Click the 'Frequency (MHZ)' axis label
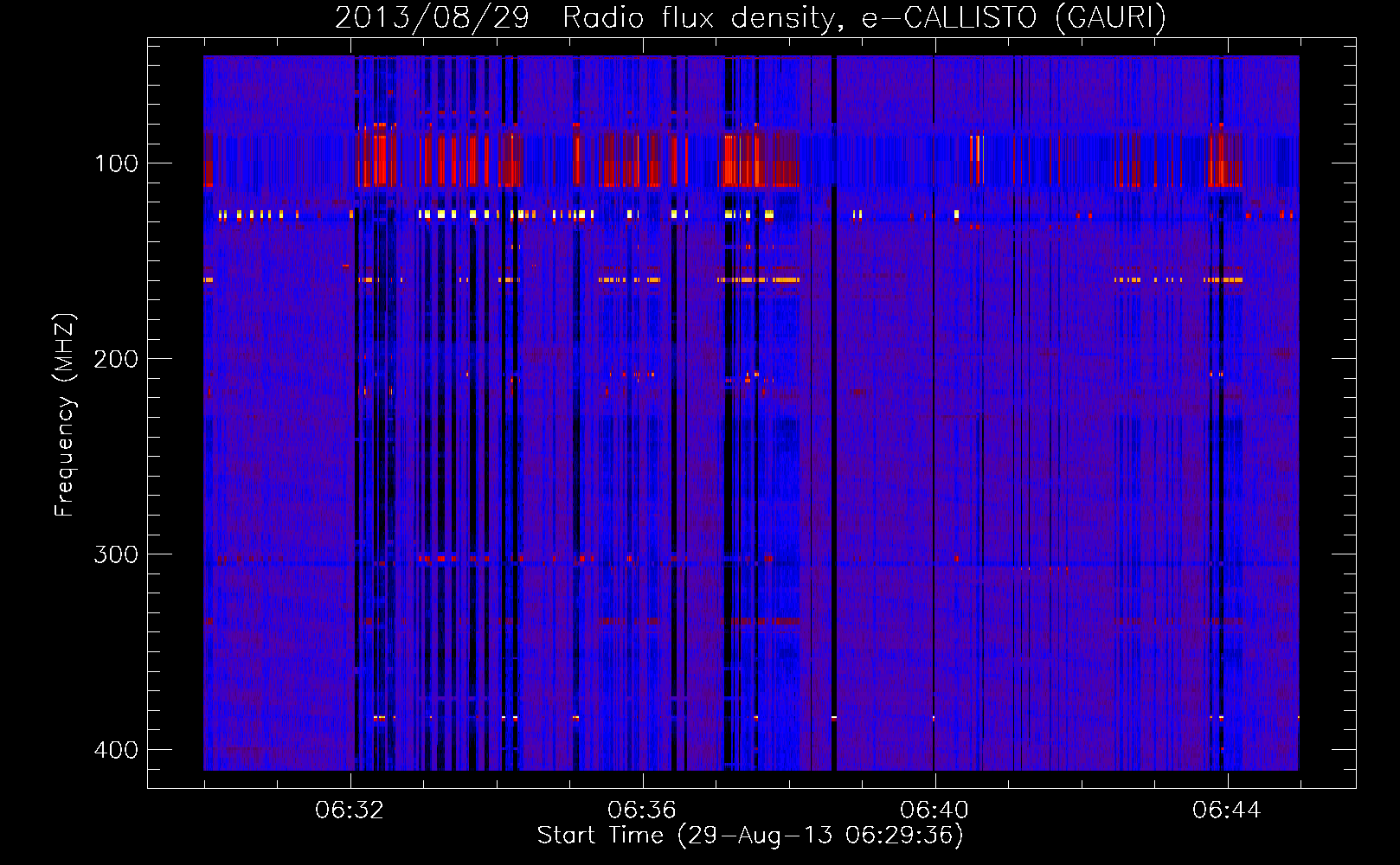 point(65,415)
